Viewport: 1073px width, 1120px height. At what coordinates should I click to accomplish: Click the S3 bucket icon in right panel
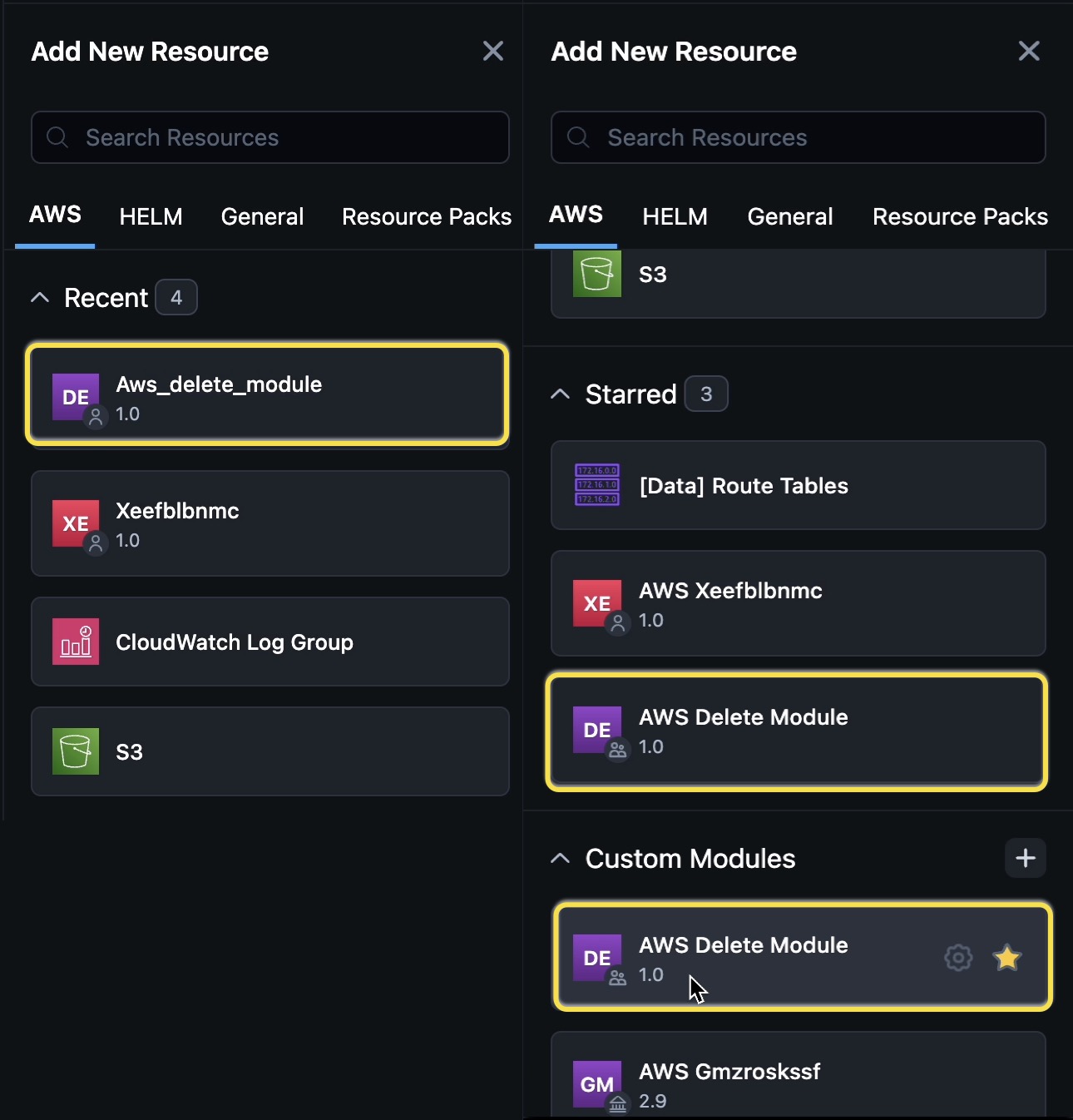pyautogui.click(x=597, y=274)
